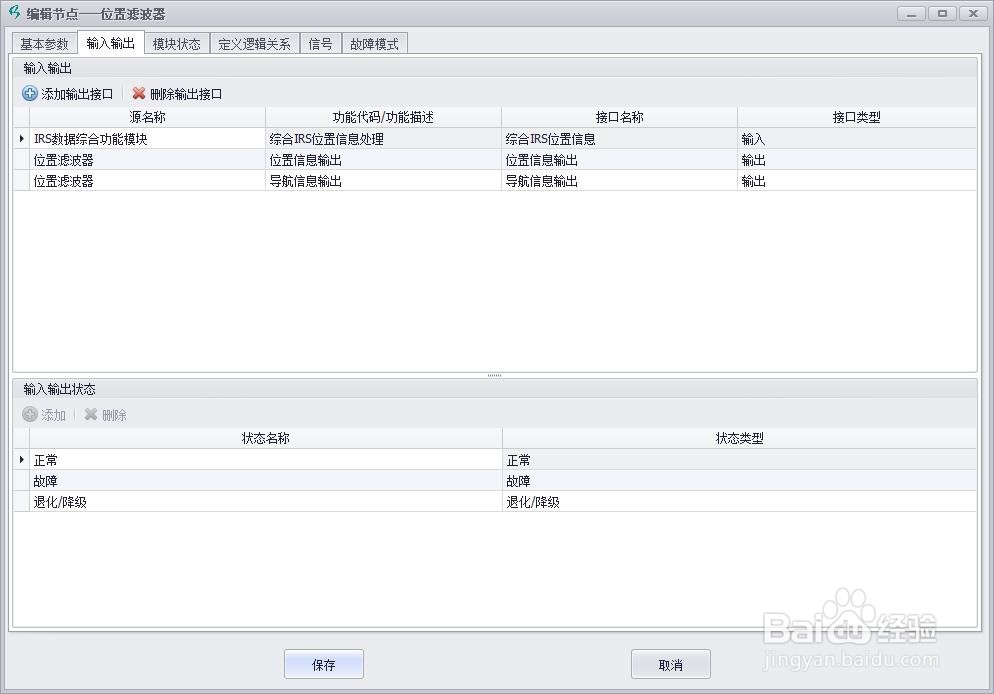Switch to the 信号 tab

[320, 44]
